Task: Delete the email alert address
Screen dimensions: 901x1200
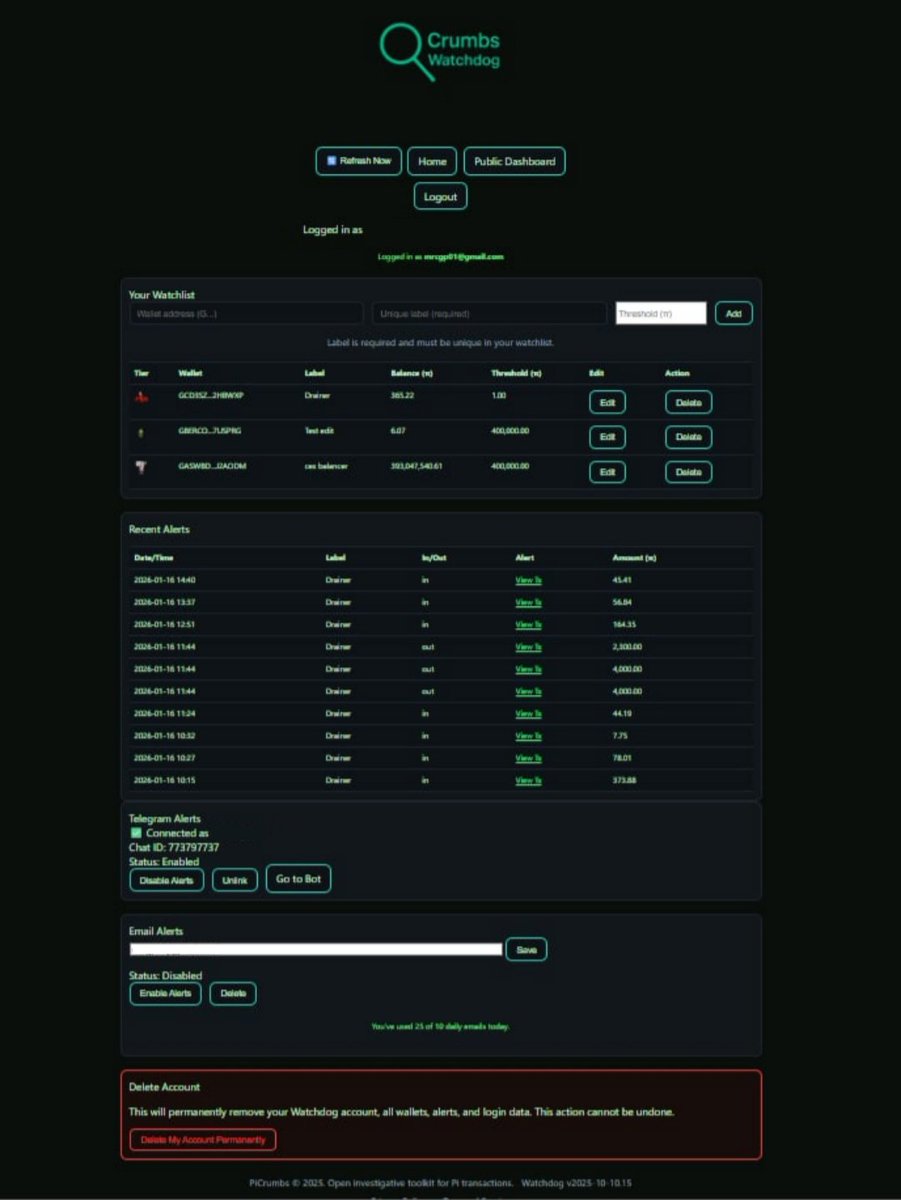Action: [233, 994]
